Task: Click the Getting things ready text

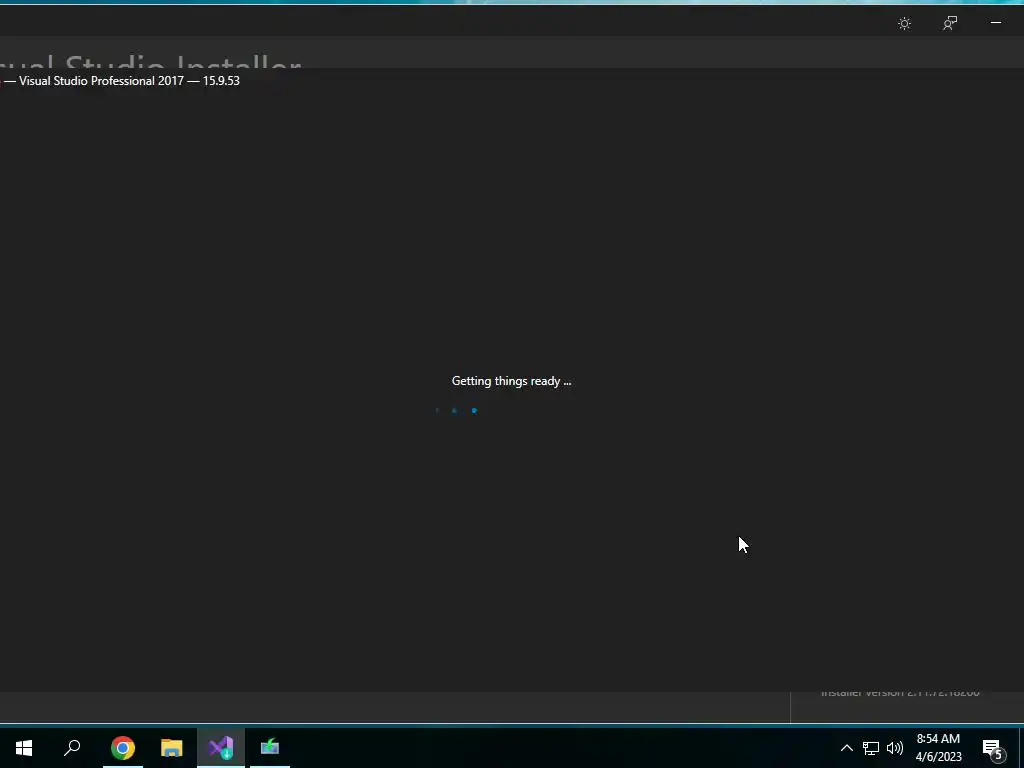Action: tap(511, 381)
